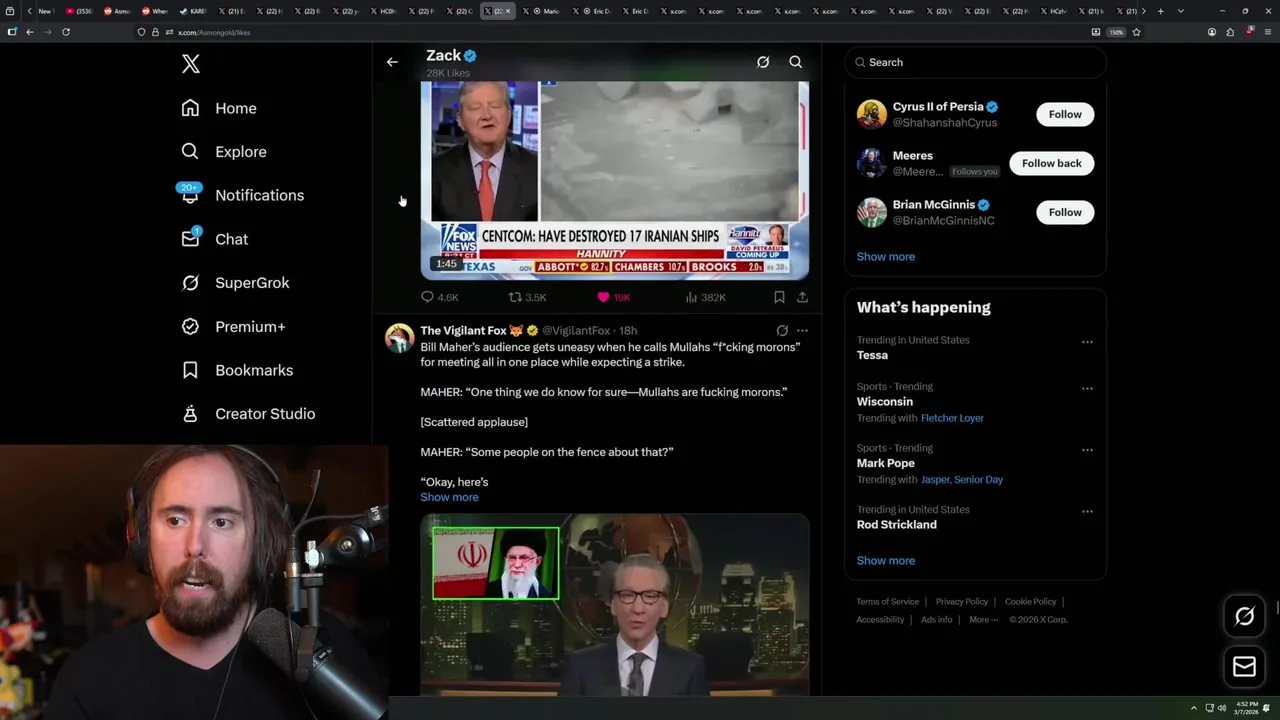The height and width of the screenshot is (720, 1280).
Task: Open Terms of Service footer link
Action: [887, 602]
